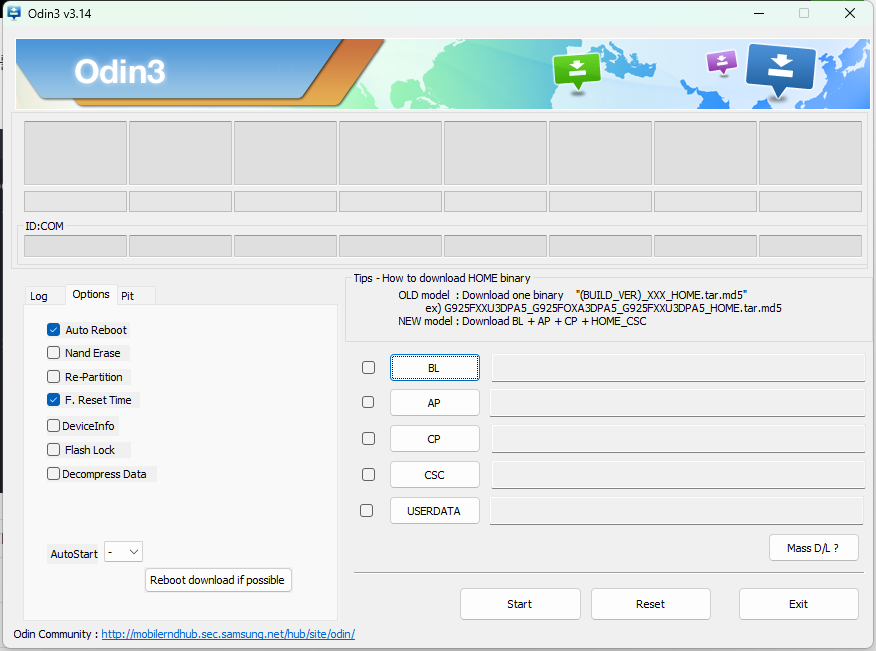
Task: Enable Flash Lock option
Action: (x=54, y=450)
